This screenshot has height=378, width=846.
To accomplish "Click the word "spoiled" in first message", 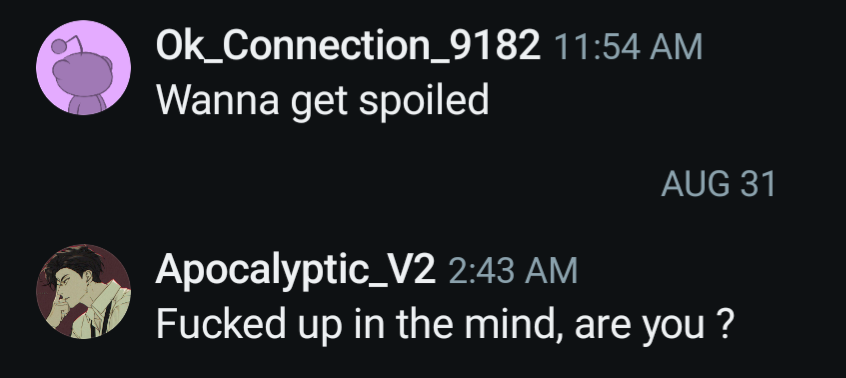I will coord(424,101).
